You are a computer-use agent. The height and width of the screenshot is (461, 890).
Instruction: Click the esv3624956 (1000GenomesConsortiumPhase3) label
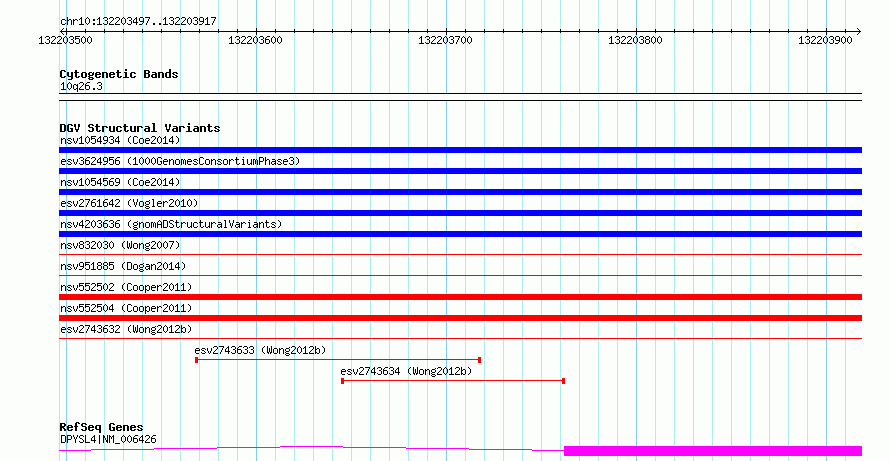point(180,161)
